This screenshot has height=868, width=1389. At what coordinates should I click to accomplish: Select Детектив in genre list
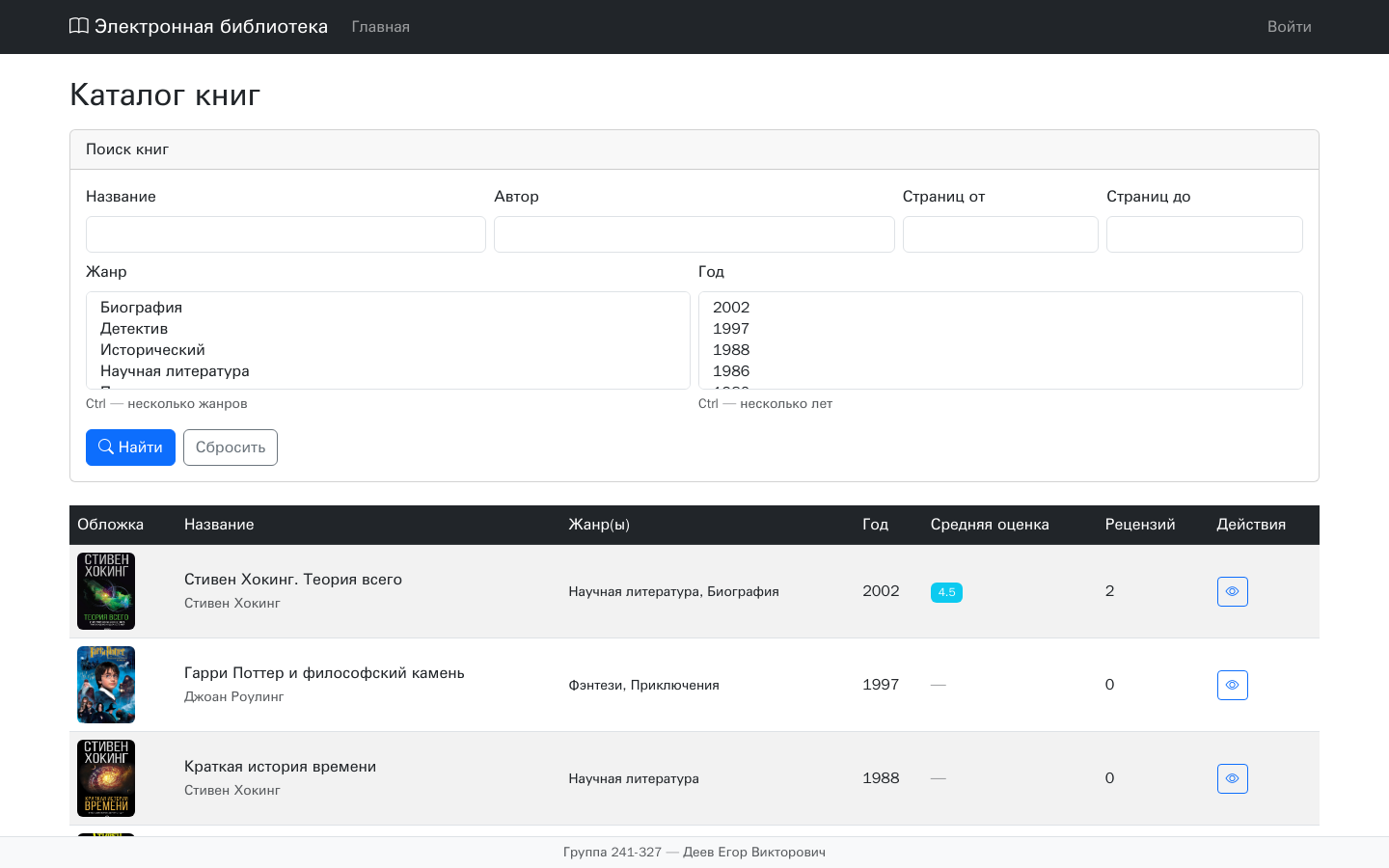tap(388, 329)
